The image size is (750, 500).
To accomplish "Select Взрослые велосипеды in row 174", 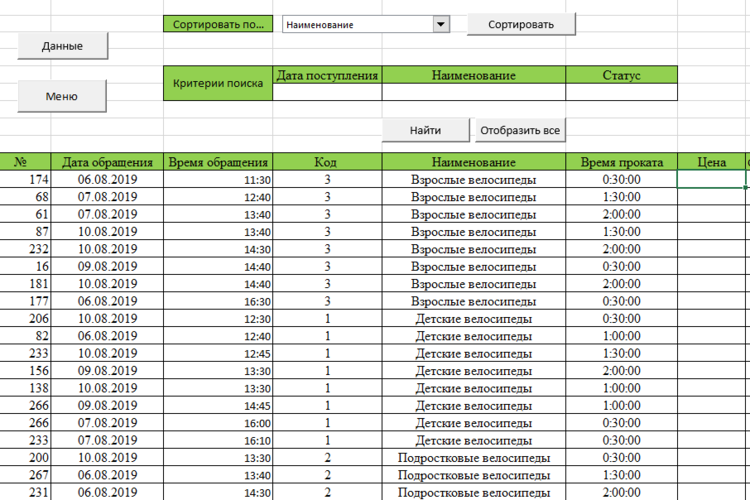I will tap(474, 179).
